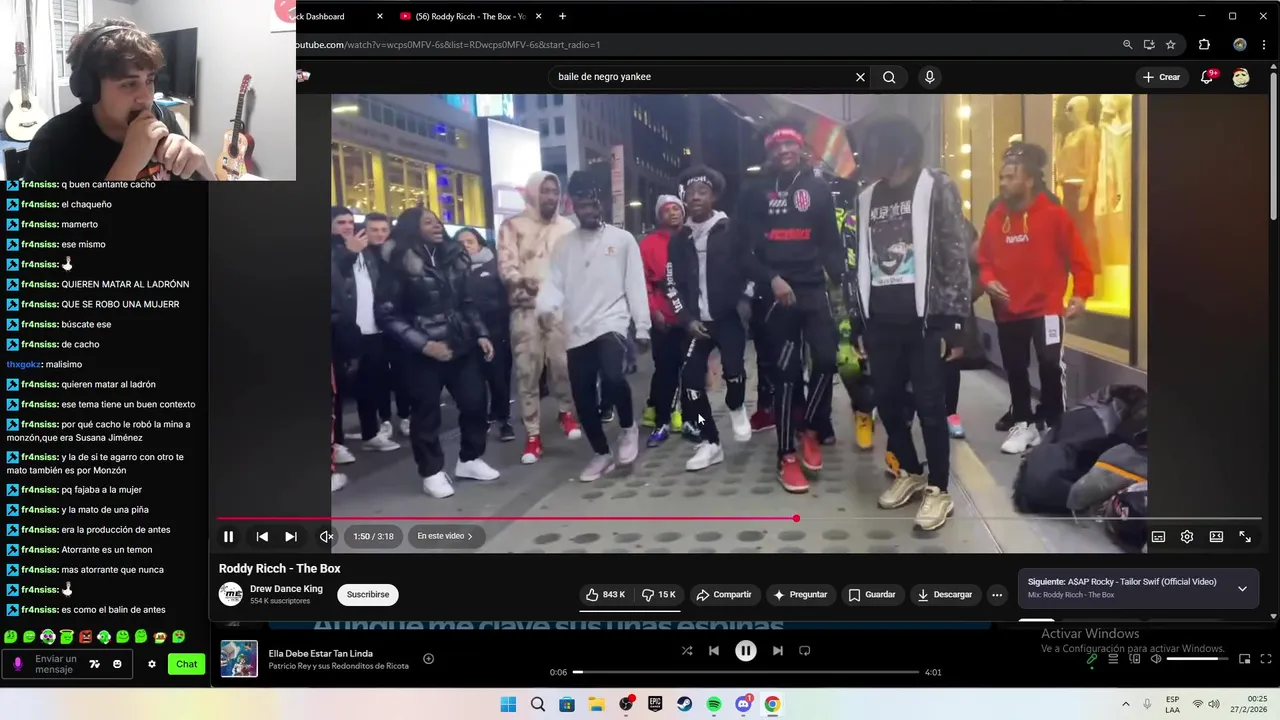
Task: Start voice search with microphone icon
Action: [930, 77]
